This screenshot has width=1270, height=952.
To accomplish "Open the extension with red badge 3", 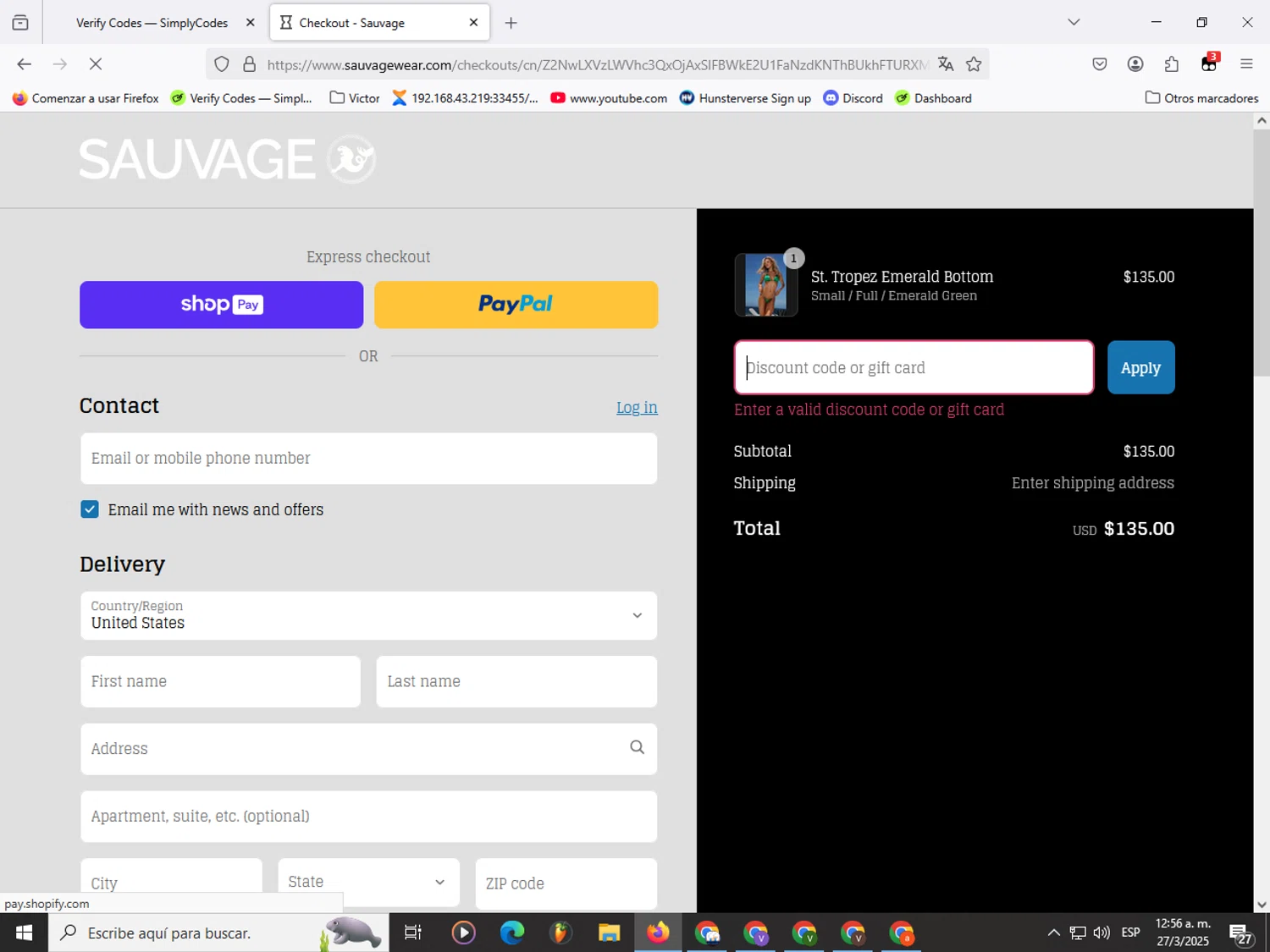I will click(1209, 63).
